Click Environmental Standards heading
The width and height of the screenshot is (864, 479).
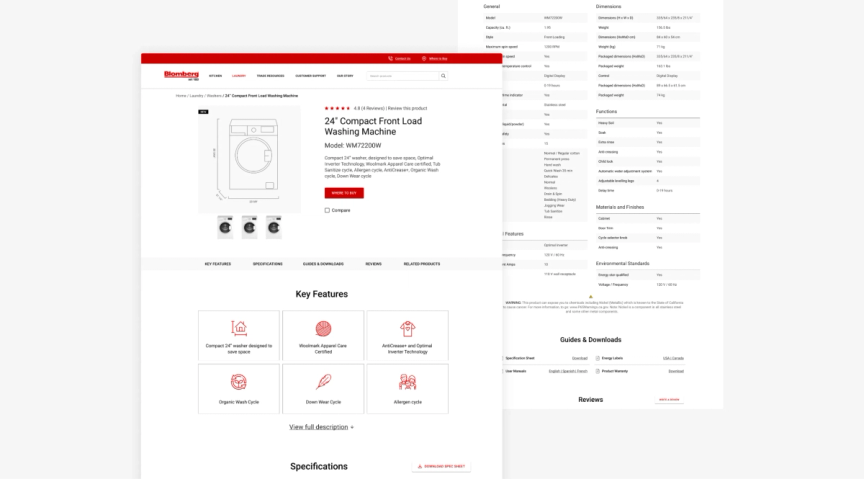623,263
